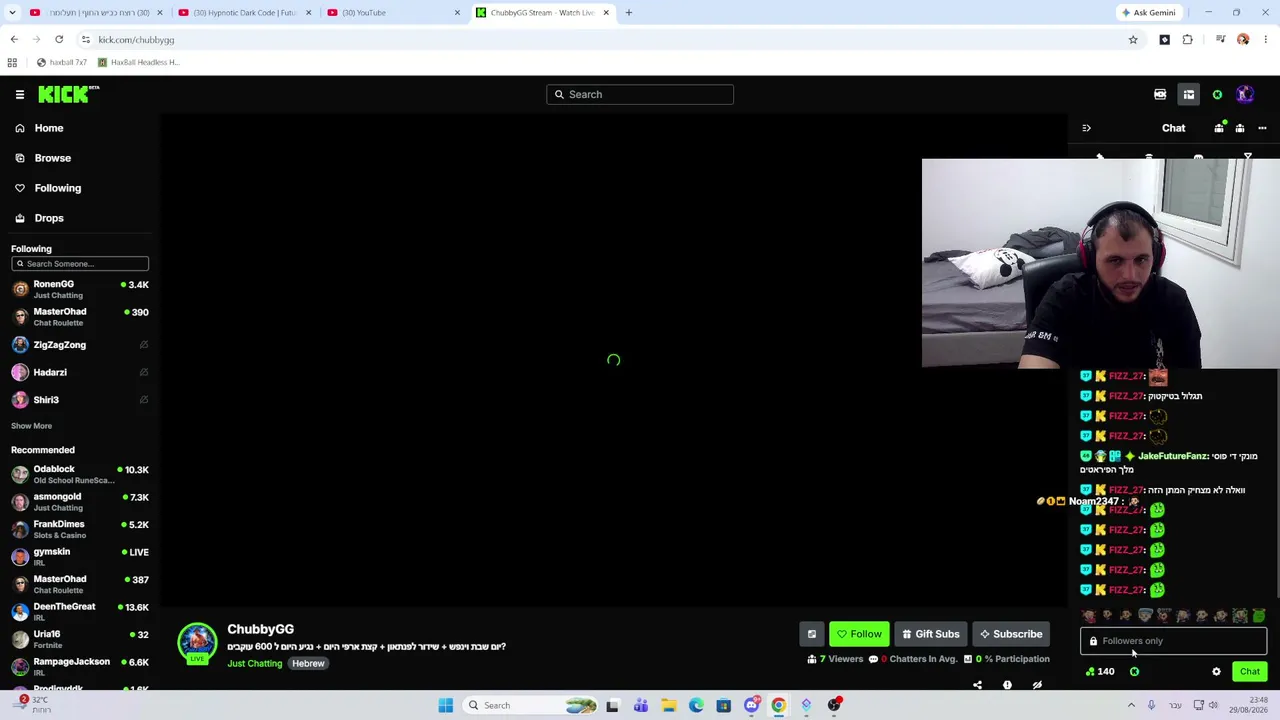Open a new browser tab
The height and width of the screenshot is (720, 1280).
[628, 13]
